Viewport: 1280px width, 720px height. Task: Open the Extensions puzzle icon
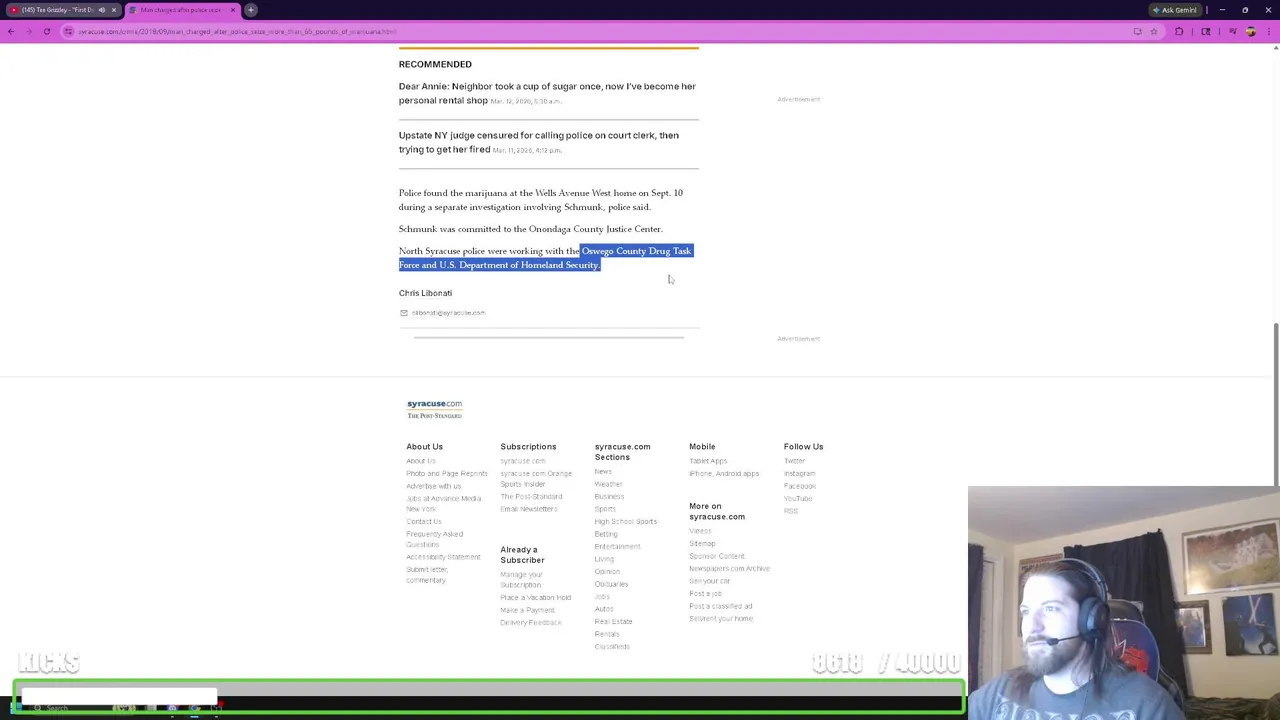(1179, 31)
